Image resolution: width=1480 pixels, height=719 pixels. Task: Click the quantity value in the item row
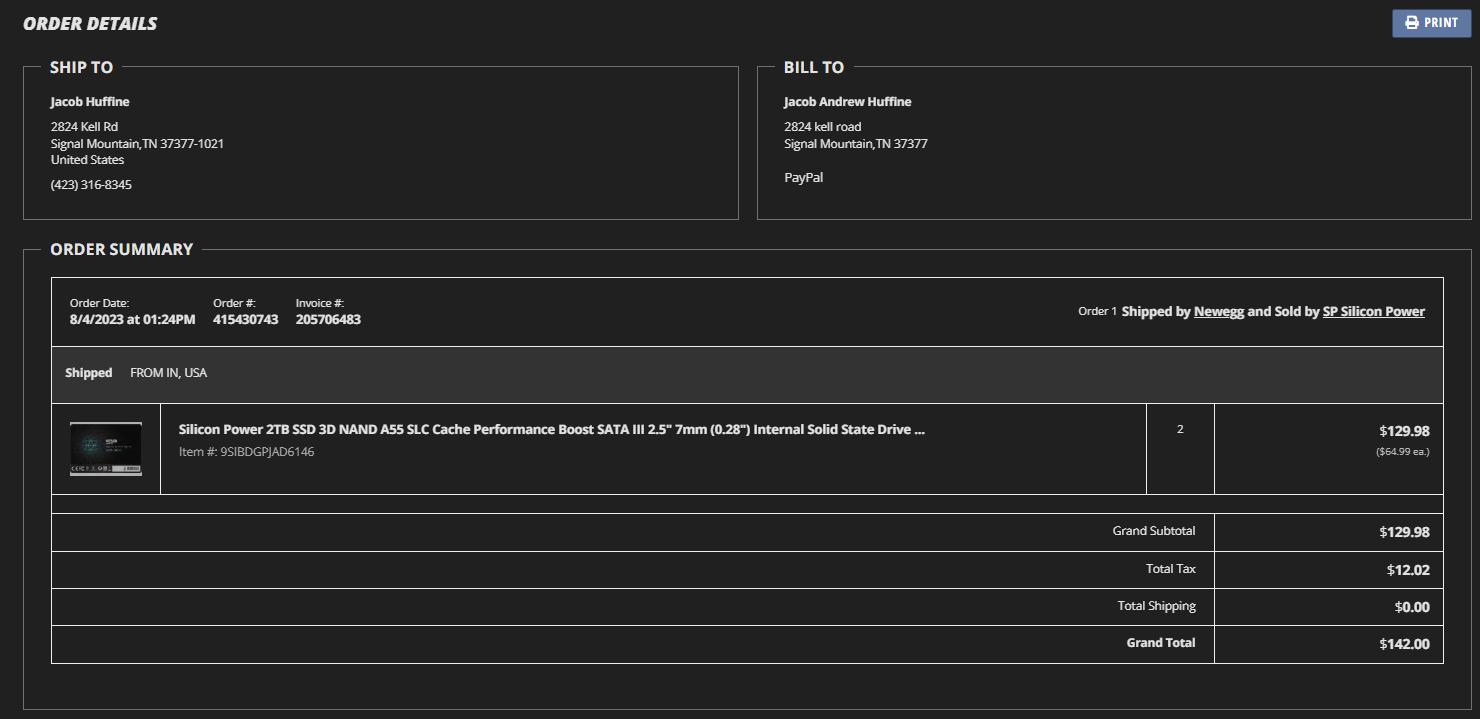point(1180,430)
